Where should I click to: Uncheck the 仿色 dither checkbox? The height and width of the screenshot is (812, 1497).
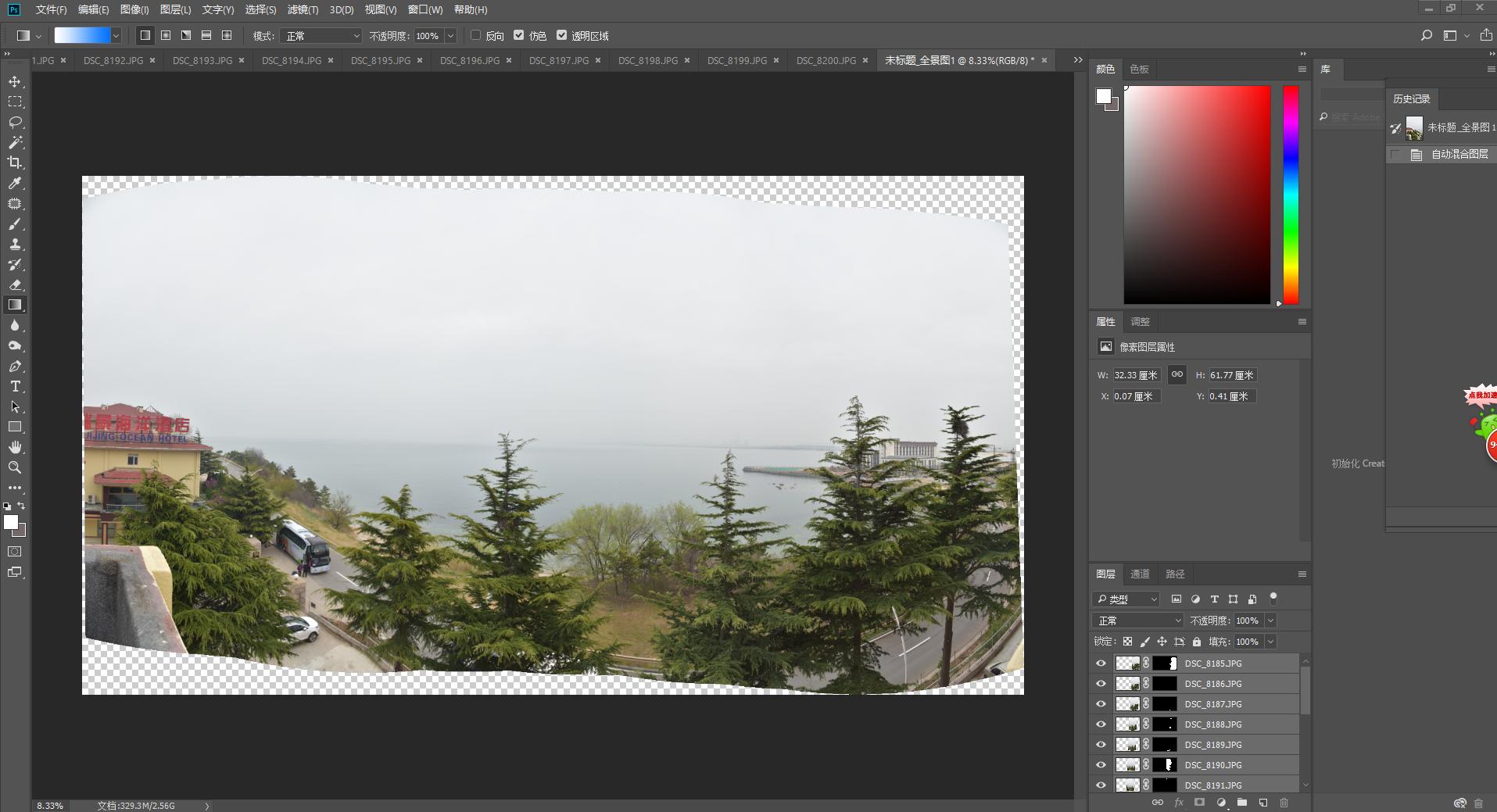pos(518,35)
